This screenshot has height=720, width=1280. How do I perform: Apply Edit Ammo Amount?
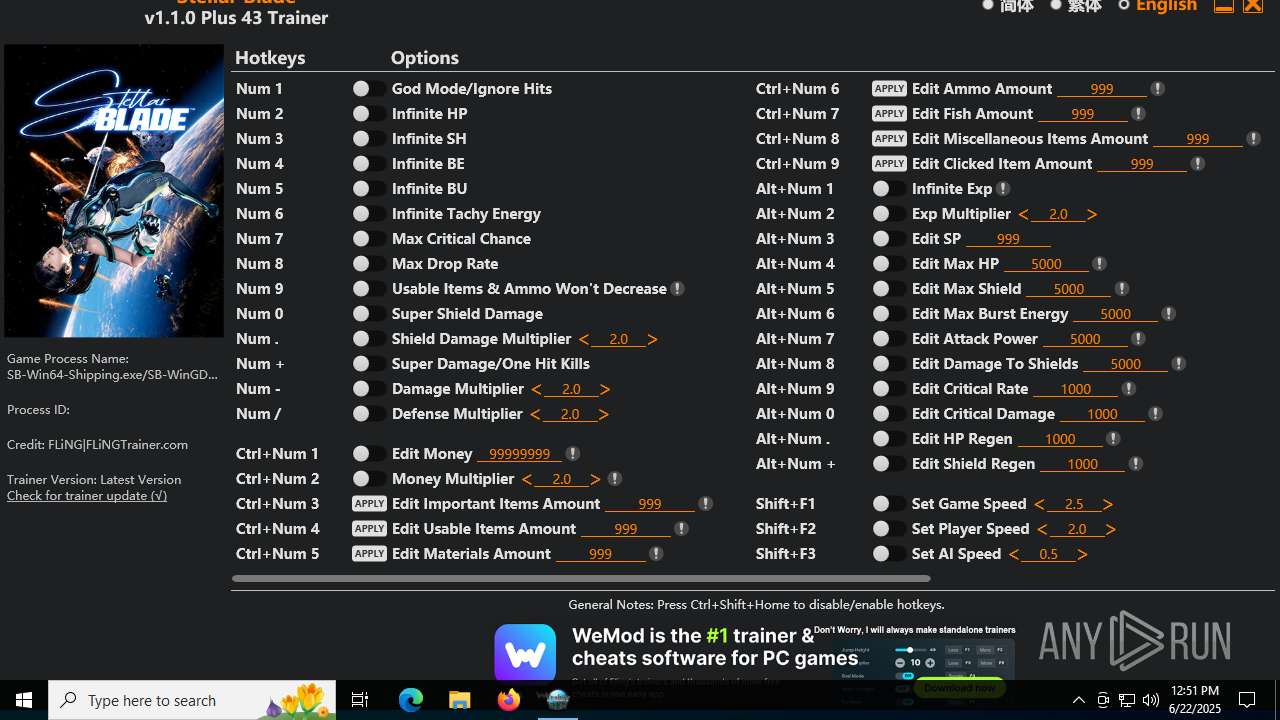[889, 89]
